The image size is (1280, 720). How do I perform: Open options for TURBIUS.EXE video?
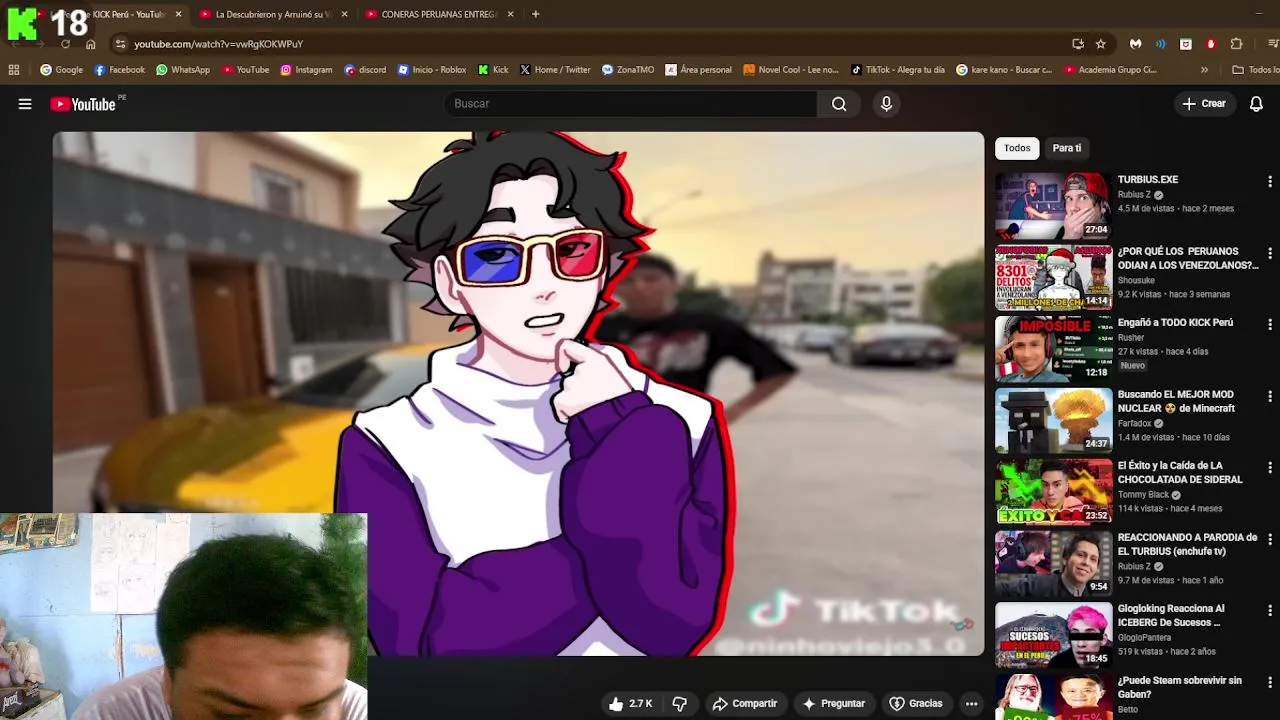tap(1269, 182)
